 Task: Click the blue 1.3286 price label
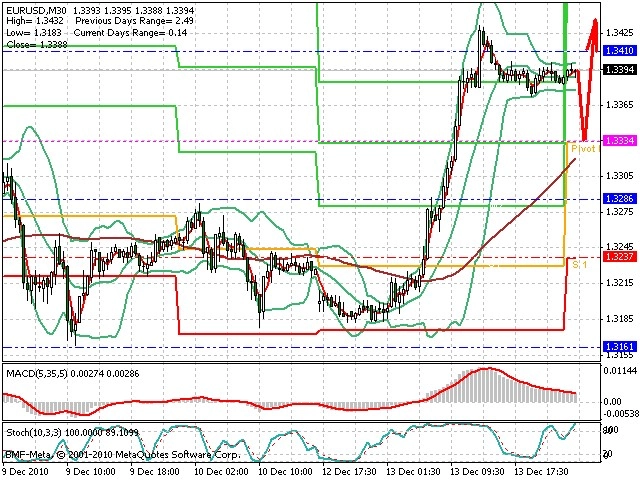click(x=620, y=199)
